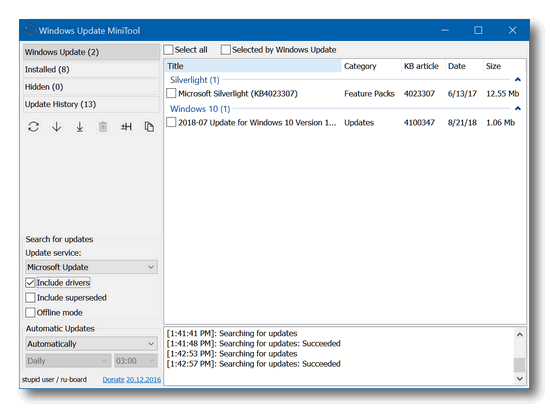The height and width of the screenshot is (409, 550).
Task: Open the Daily schedule dropdown
Action: (x=68, y=361)
